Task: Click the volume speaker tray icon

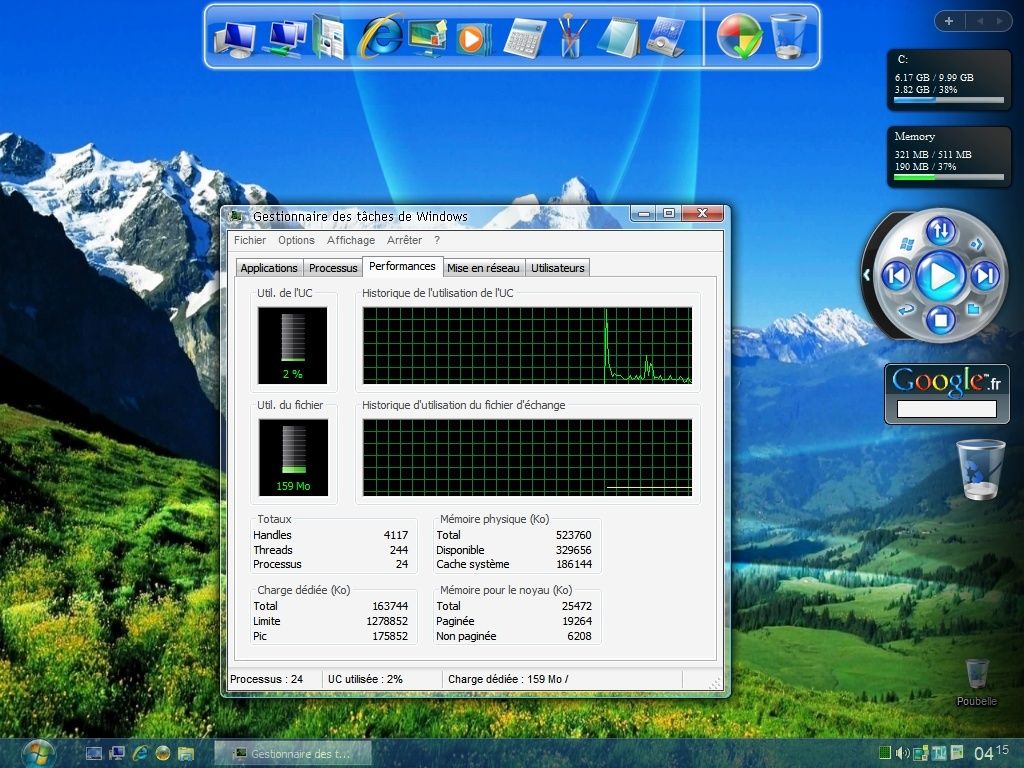Action: (903, 754)
